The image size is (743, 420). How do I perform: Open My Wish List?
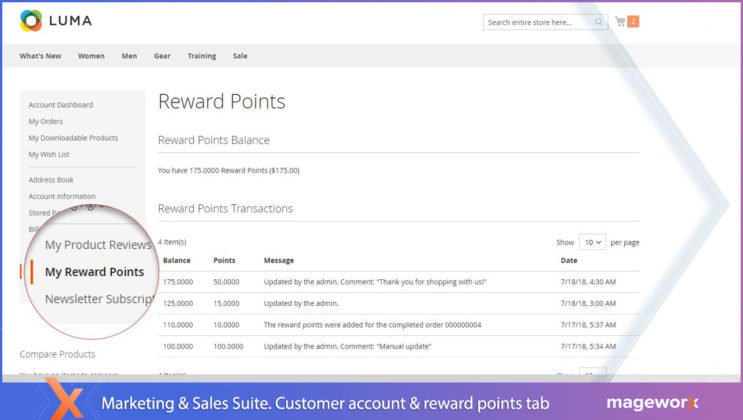coord(49,155)
